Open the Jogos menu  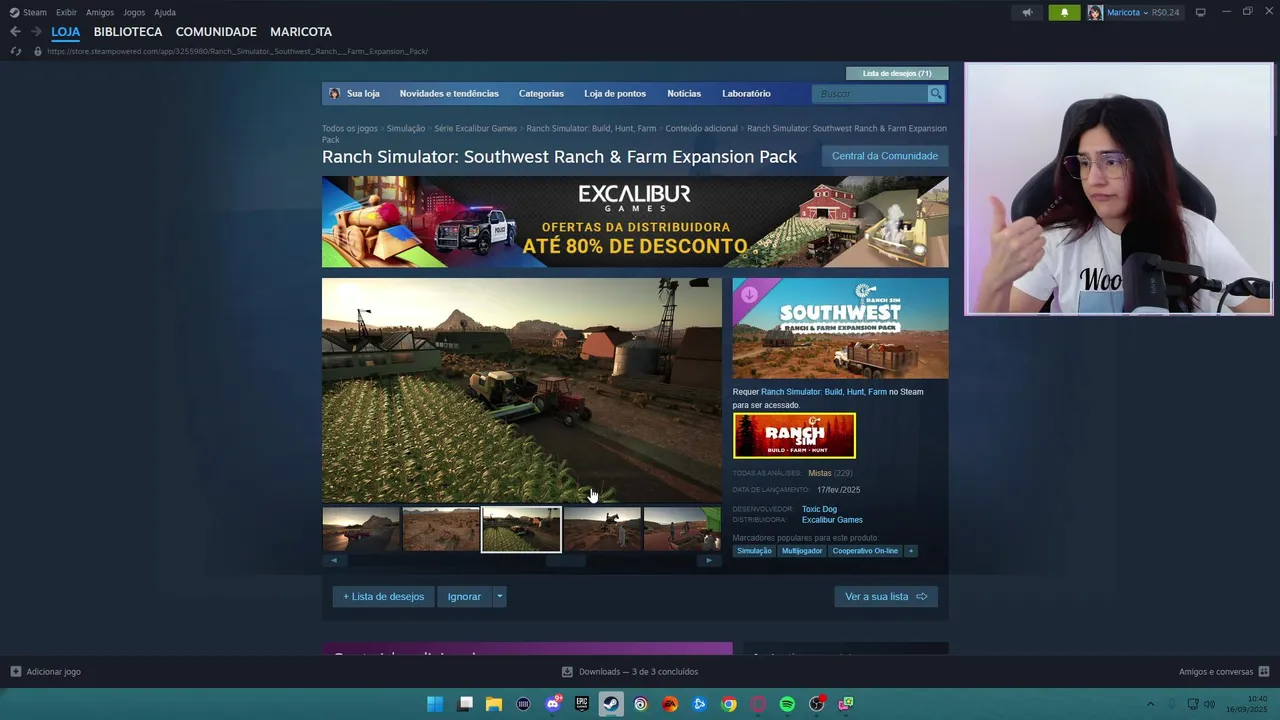(134, 12)
